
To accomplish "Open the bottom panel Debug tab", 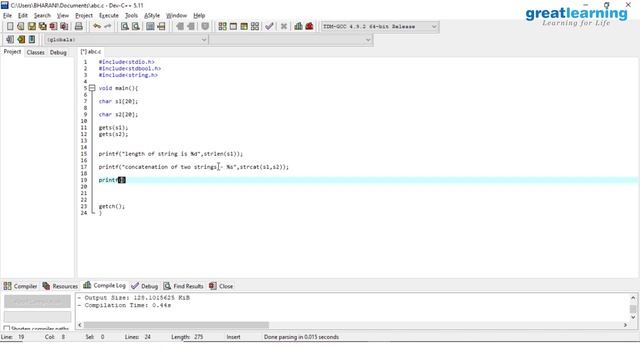I will (x=144, y=286).
